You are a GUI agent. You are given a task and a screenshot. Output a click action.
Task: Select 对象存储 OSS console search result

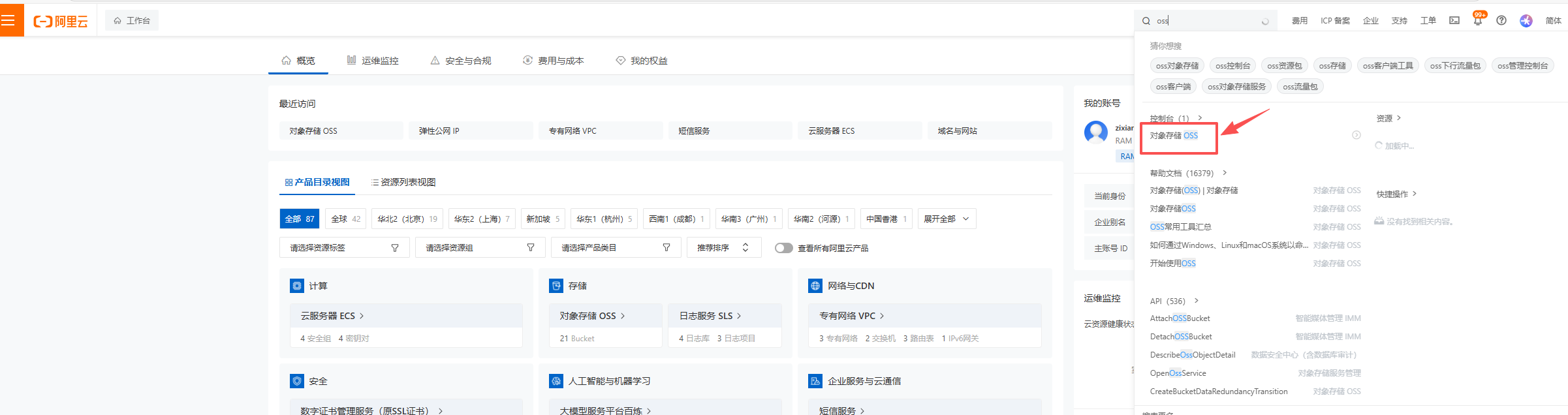pyautogui.click(x=1174, y=136)
